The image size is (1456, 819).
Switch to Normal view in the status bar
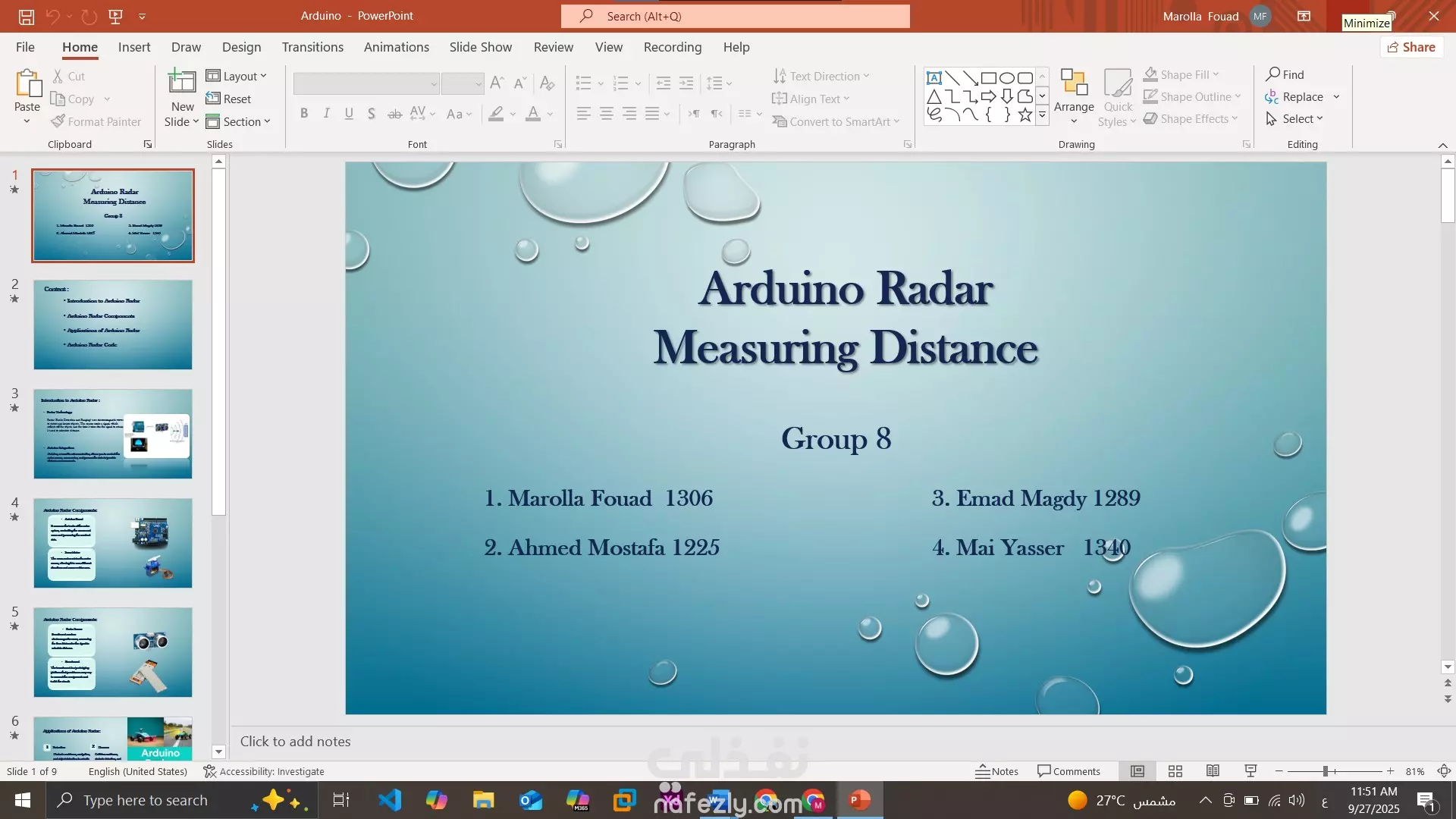pyautogui.click(x=1137, y=771)
